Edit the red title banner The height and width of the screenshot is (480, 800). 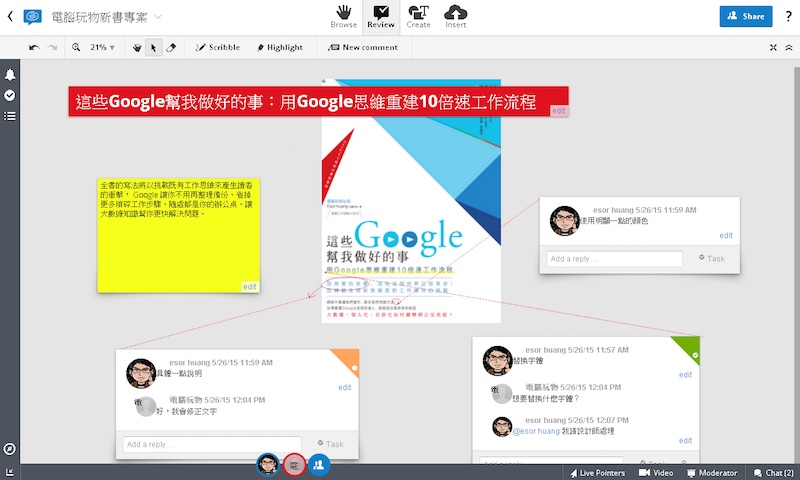(x=559, y=111)
